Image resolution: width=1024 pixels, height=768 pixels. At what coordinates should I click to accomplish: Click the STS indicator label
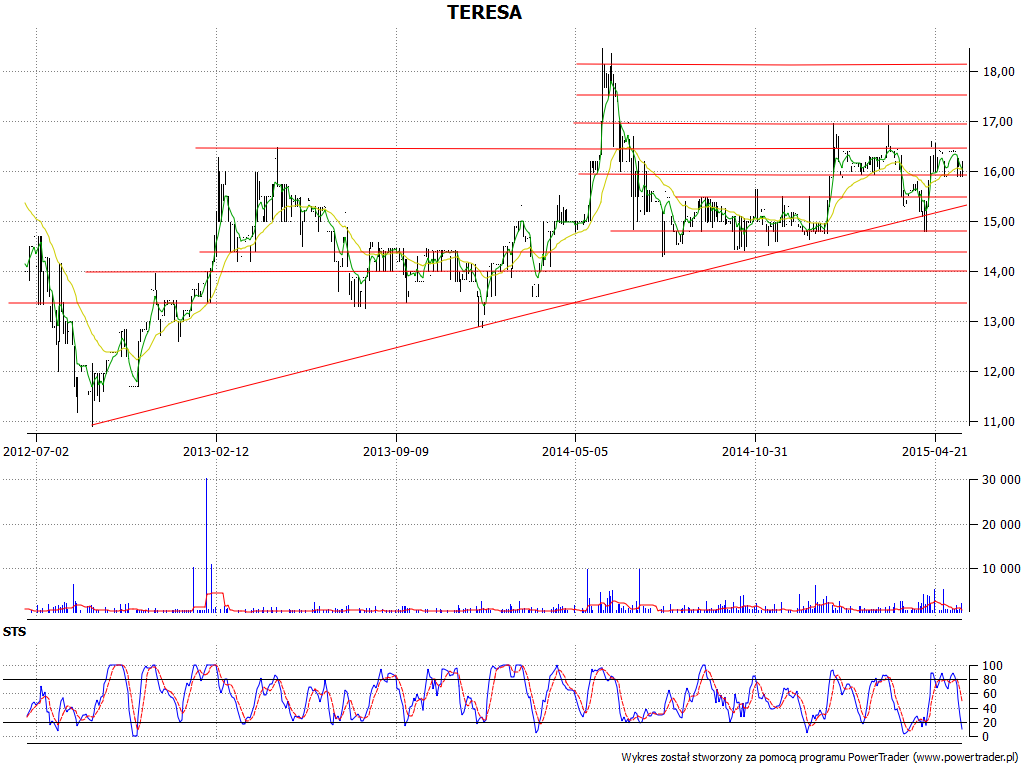click(14, 632)
